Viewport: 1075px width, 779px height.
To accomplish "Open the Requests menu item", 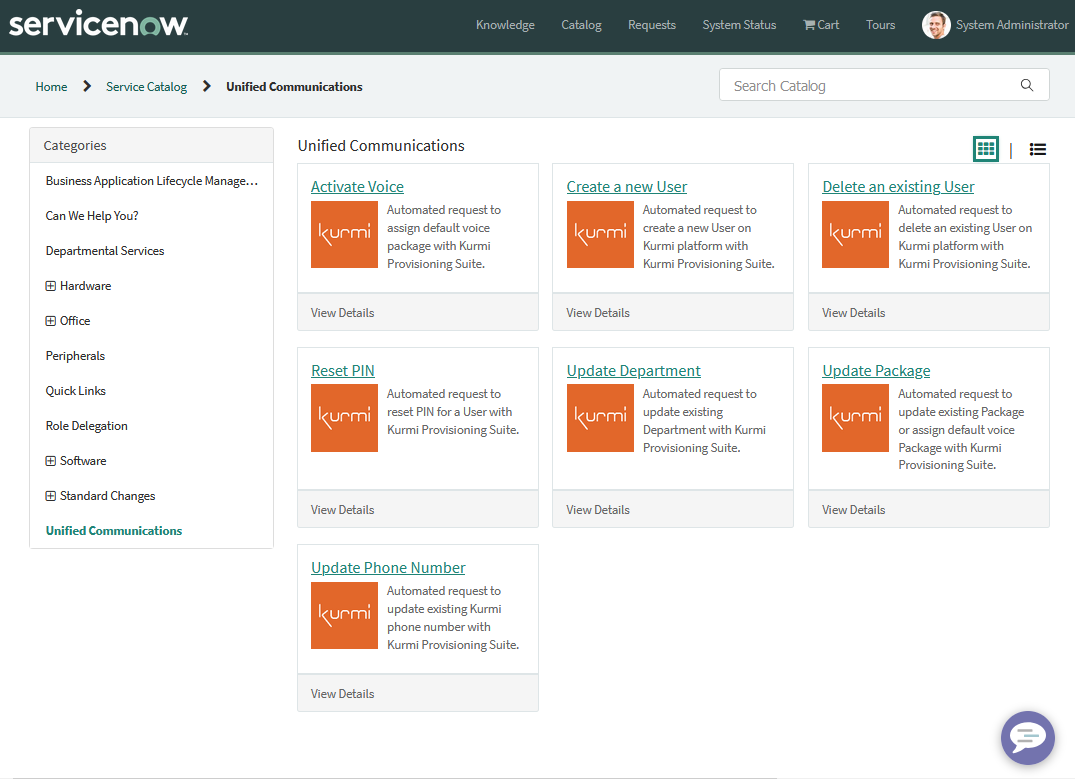I will click(652, 25).
